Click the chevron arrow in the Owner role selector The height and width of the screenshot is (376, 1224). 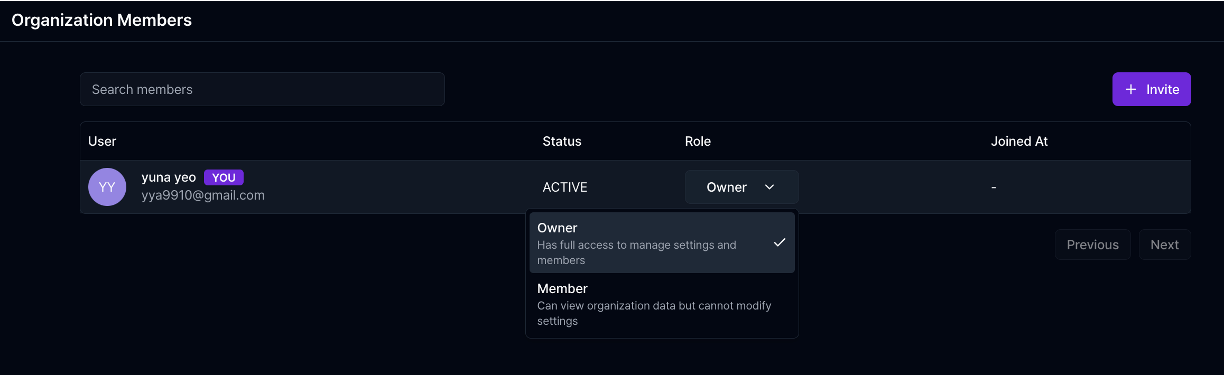[769, 187]
